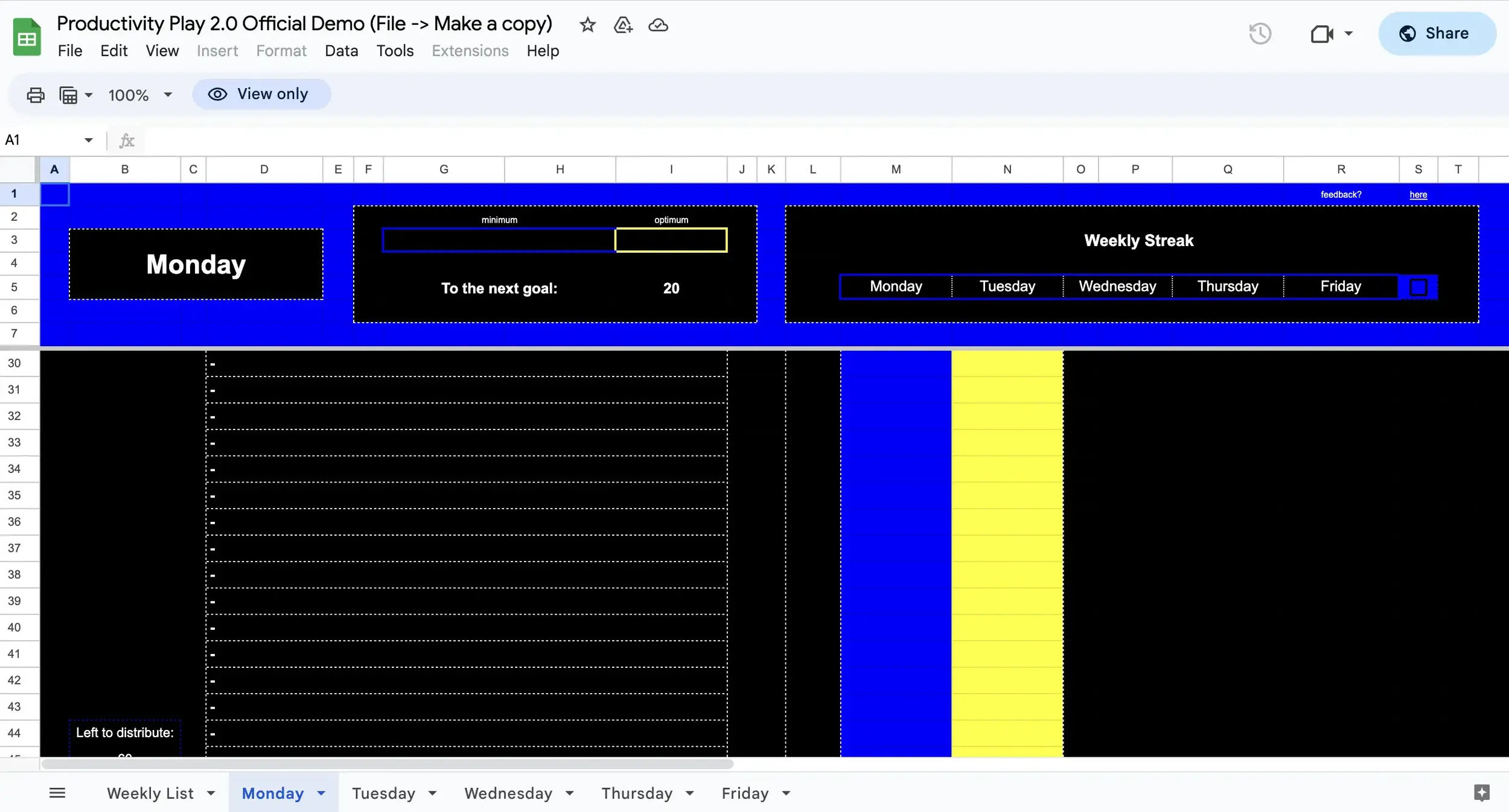1509x812 pixels.
Task: Click Wednesday in Weekly Streak row
Action: pyautogui.click(x=1117, y=287)
